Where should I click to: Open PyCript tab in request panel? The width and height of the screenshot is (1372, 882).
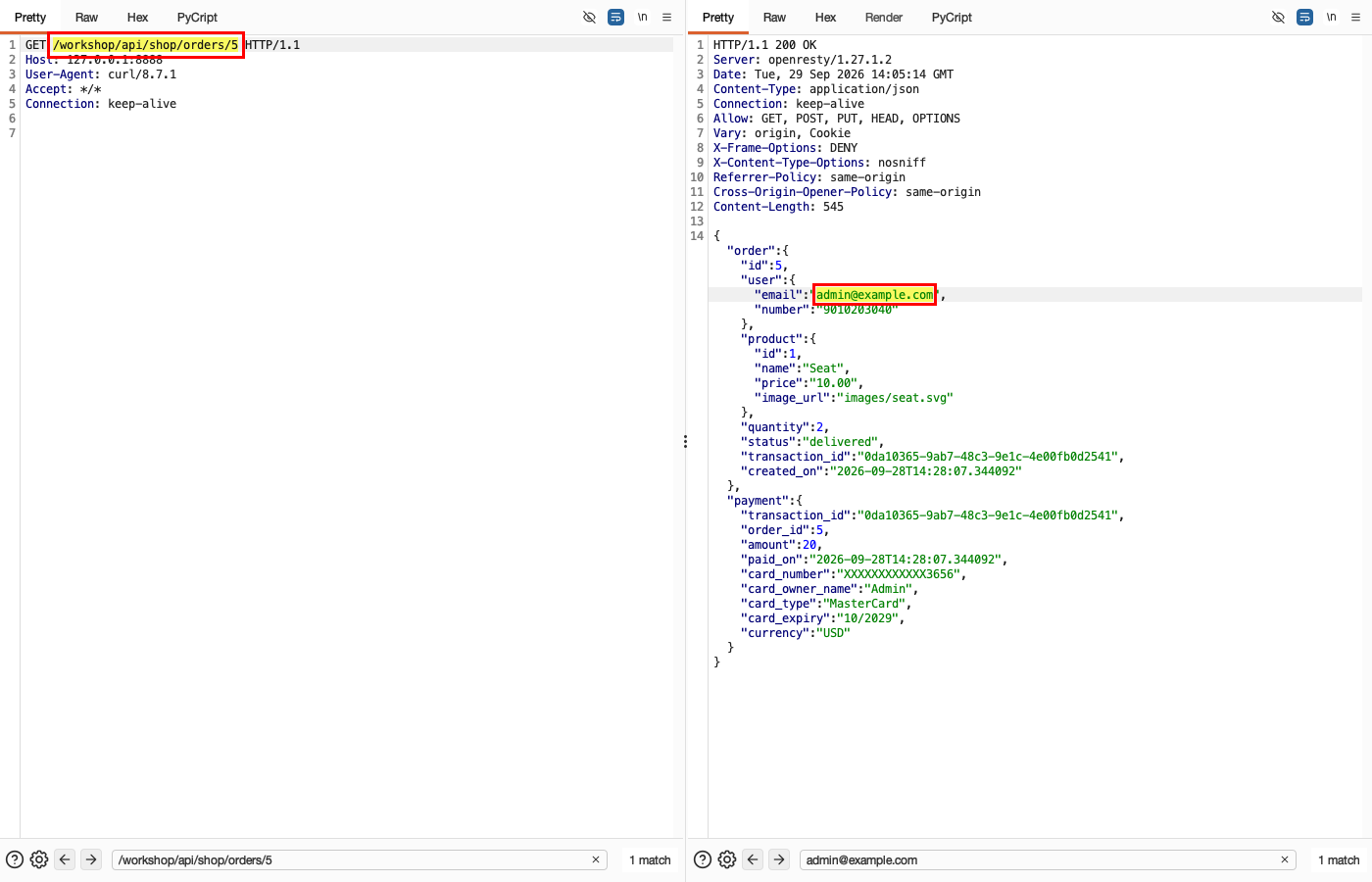pos(197,18)
